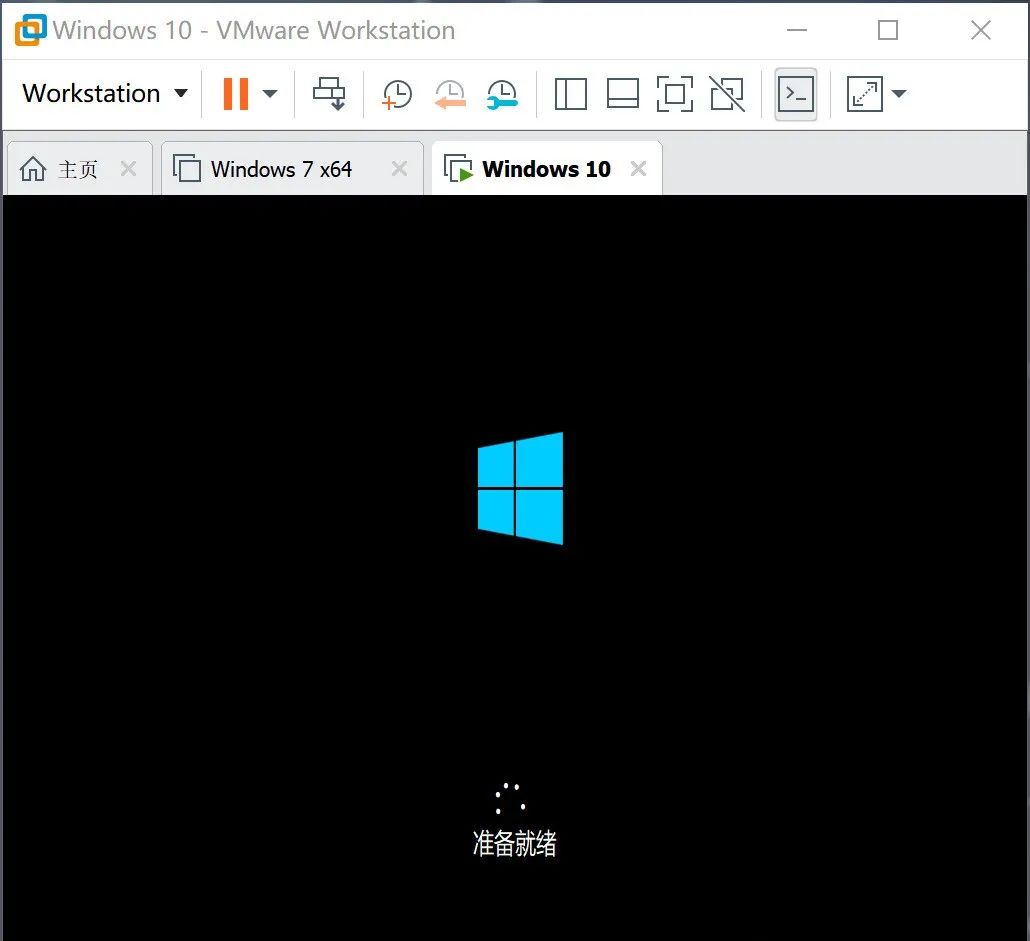Send Ctrl+Alt+Del to the guest
The height and width of the screenshot is (941, 1030).
(x=330, y=93)
